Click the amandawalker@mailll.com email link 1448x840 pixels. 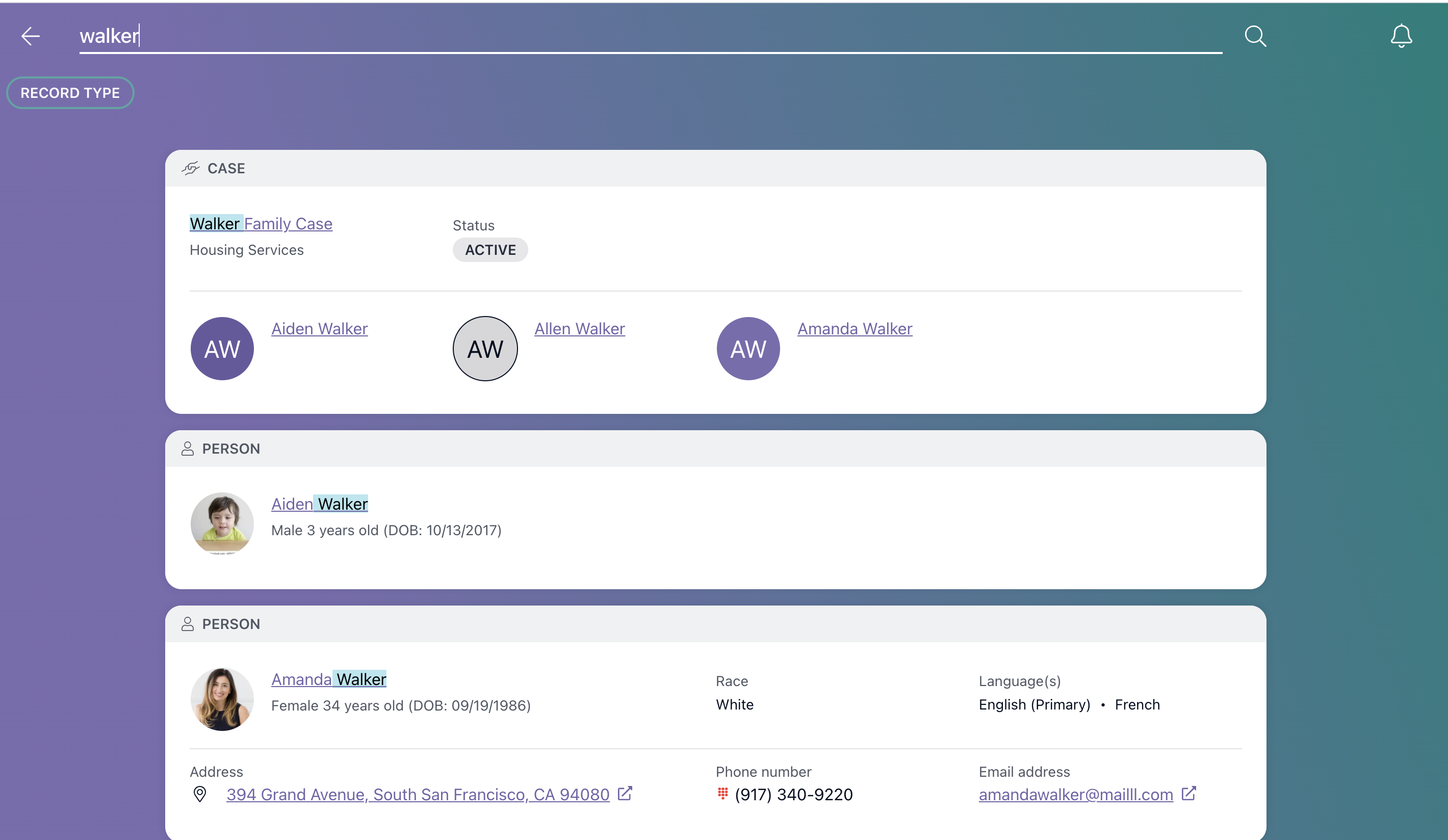click(1076, 795)
